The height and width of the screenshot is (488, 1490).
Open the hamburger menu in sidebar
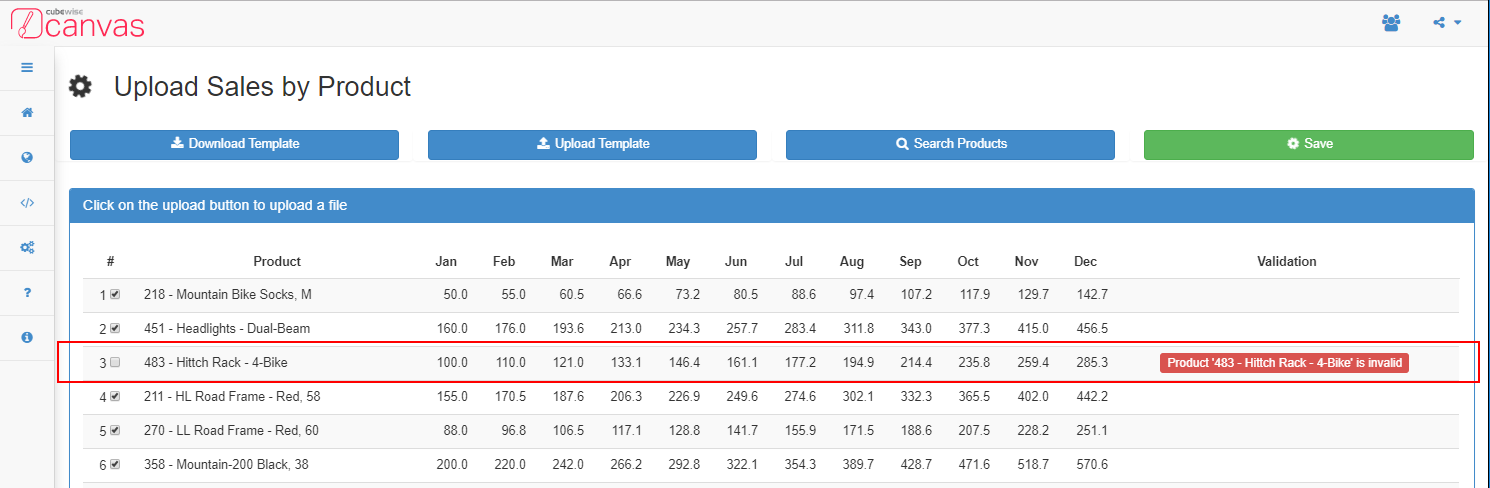coord(27,68)
